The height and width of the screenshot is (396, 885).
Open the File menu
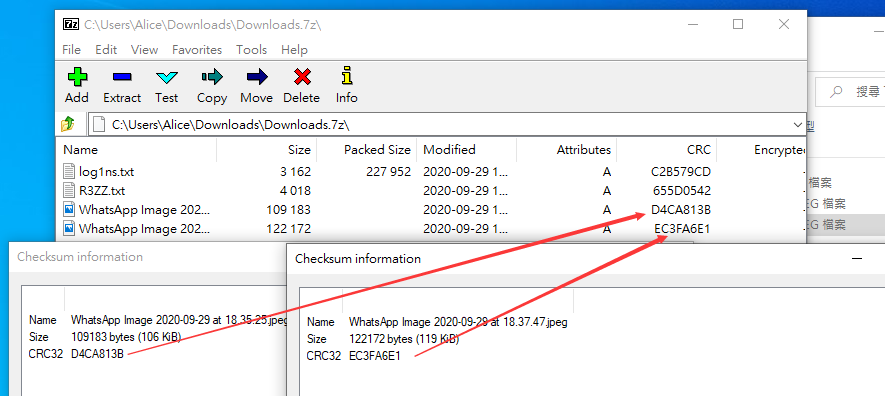71,50
